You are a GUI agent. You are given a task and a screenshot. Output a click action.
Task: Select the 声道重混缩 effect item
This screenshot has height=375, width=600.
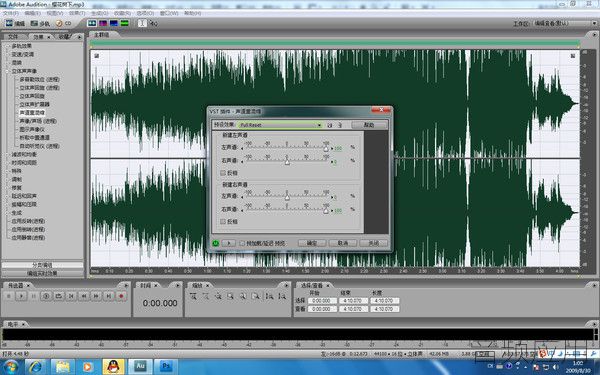click(x=32, y=112)
